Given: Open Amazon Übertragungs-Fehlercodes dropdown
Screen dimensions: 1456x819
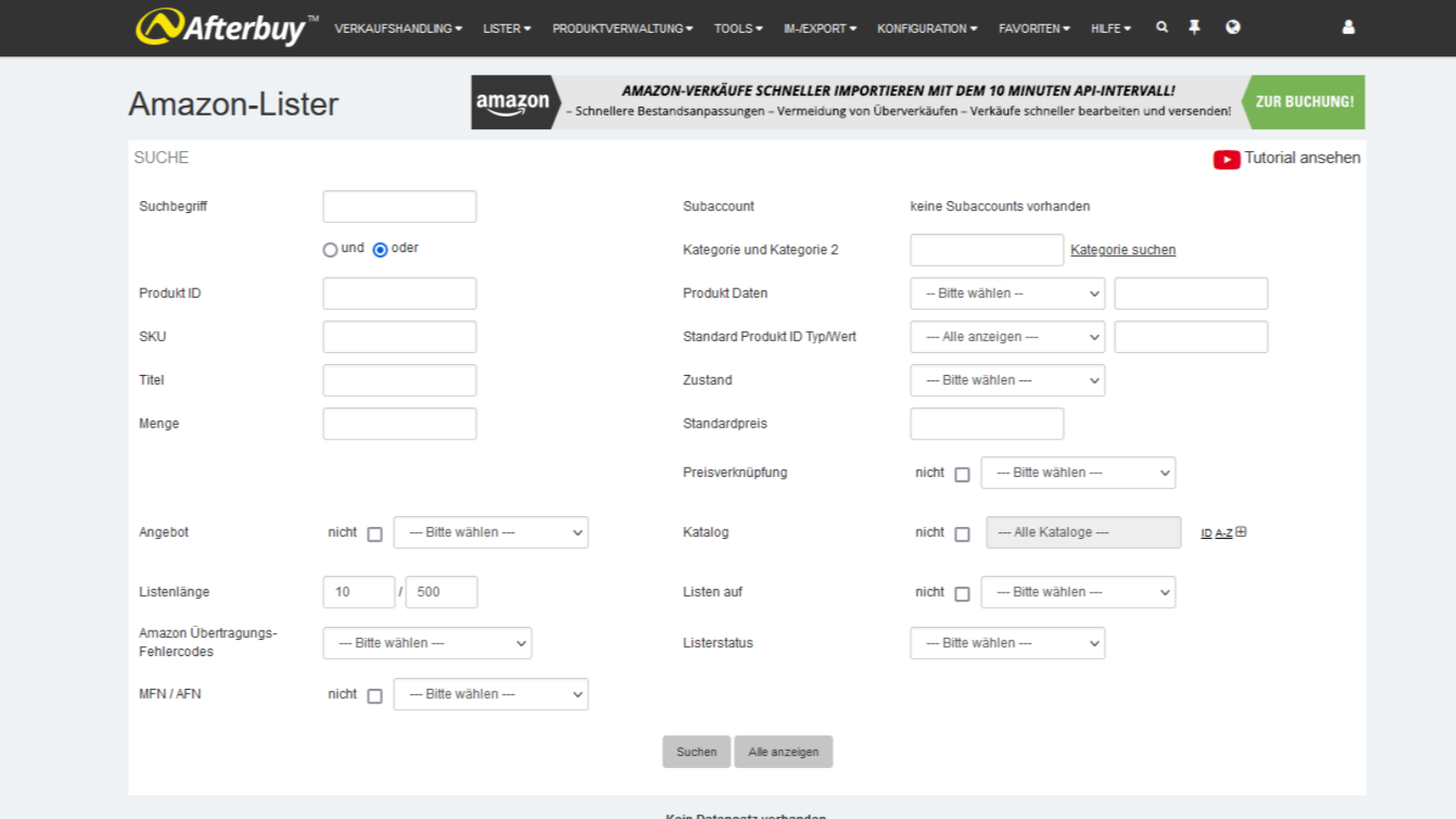Looking at the screenshot, I should point(427,643).
